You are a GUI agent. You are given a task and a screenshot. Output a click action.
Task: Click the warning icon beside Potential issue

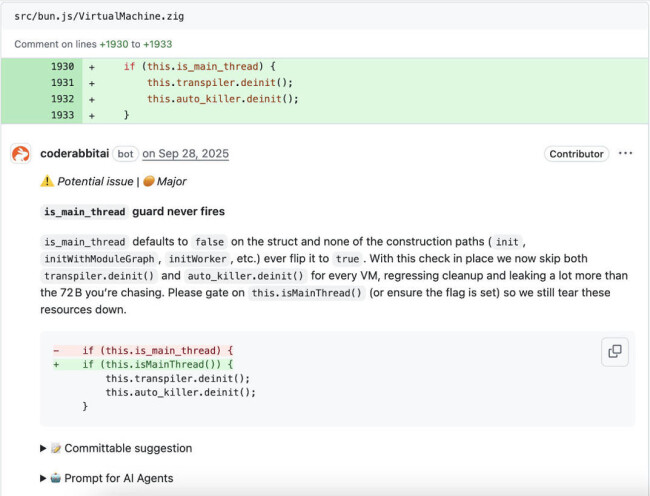pos(46,182)
